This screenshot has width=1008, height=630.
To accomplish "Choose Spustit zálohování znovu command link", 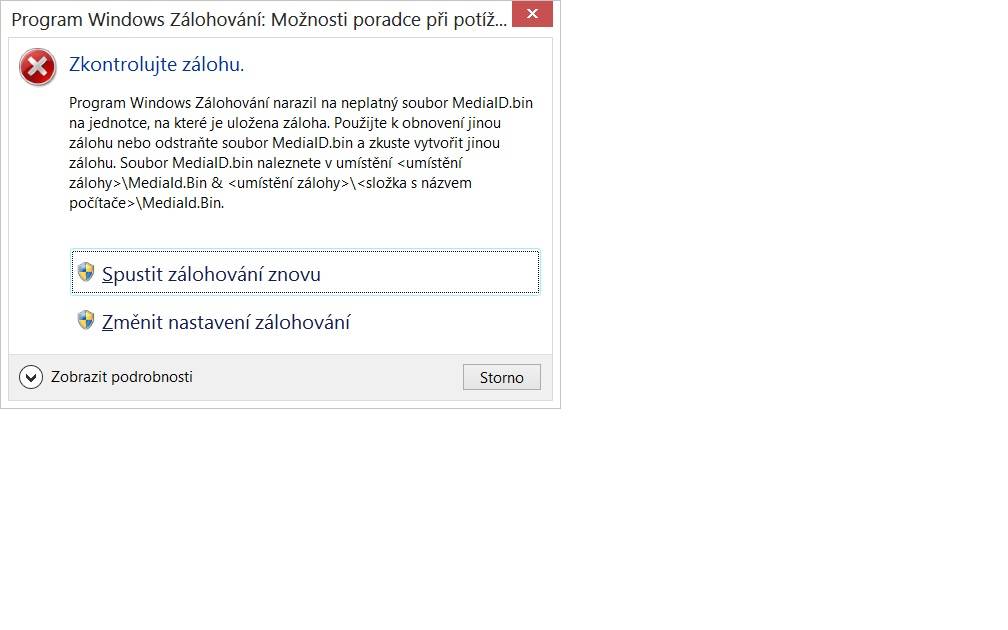I will pos(305,273).
